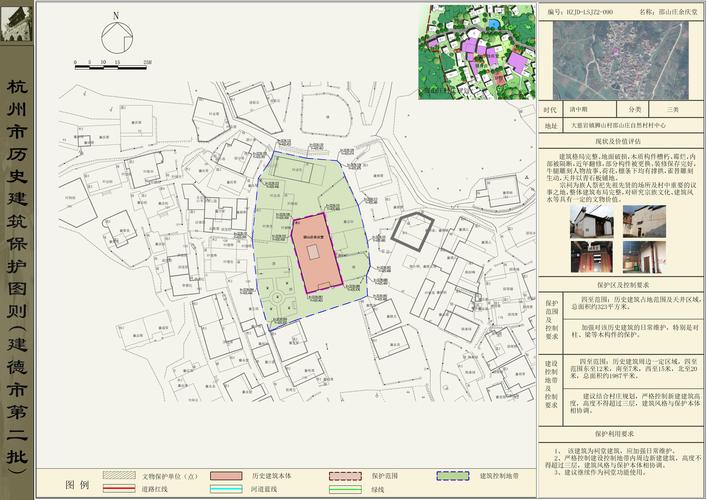Image resolution: width=707 pixels, height=500 pixels.
Task: Click the top-left building exterior photo
Action: click(x=592, y=221)
